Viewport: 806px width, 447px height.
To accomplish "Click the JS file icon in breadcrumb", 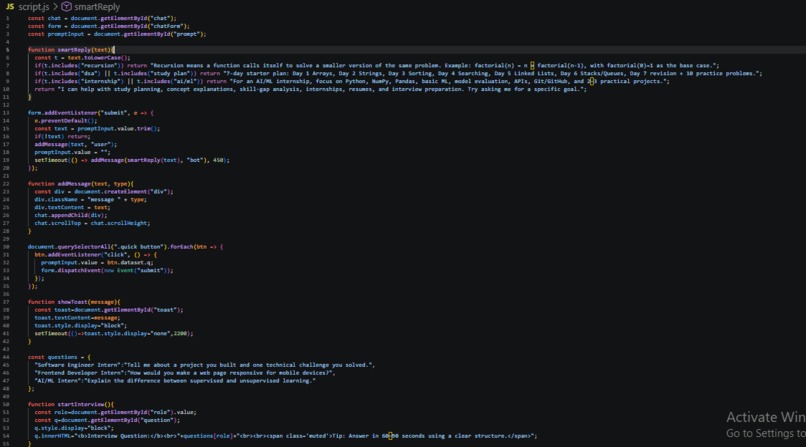I will (10, 7).
